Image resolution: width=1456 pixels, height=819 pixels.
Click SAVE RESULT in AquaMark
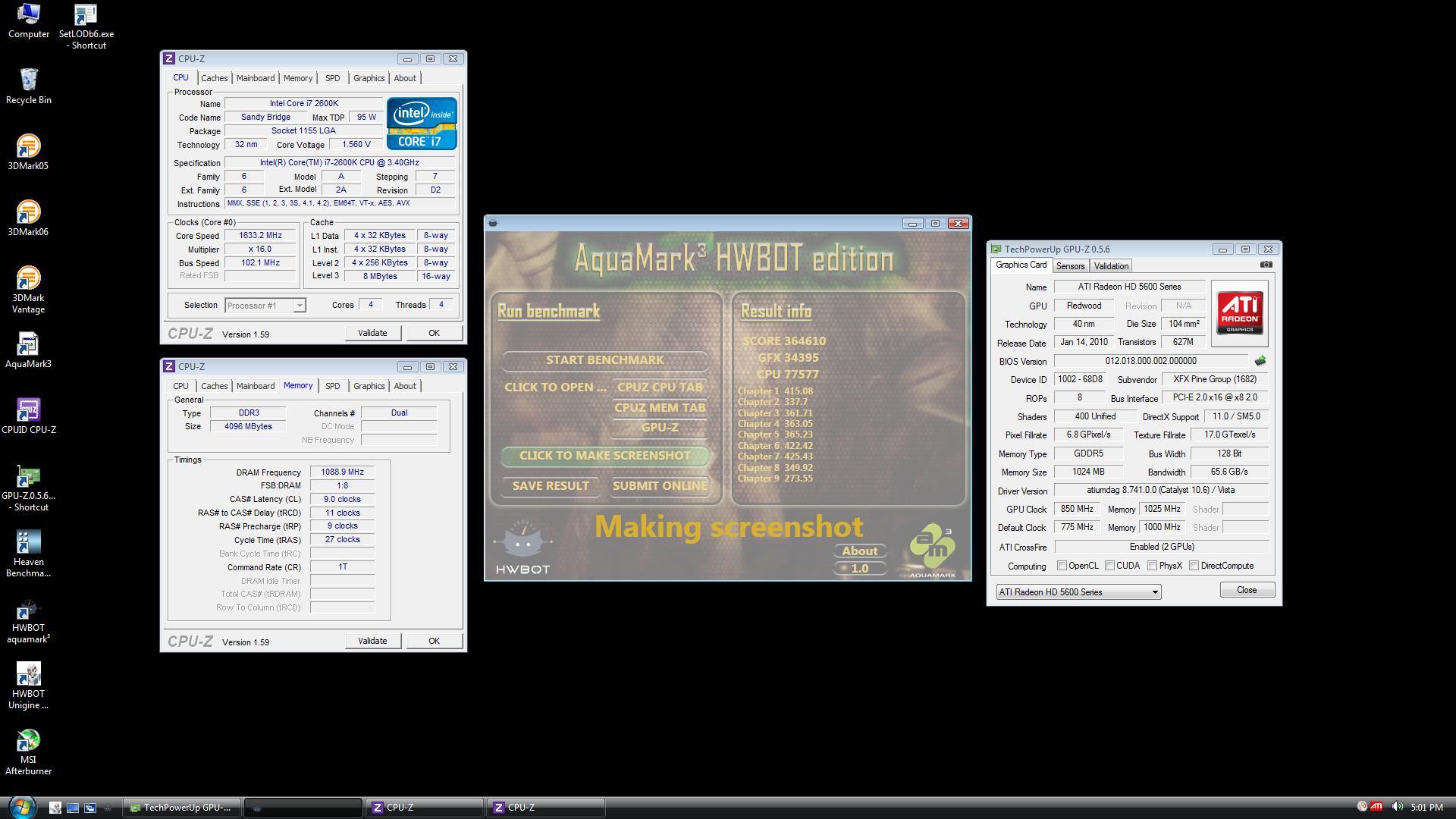(551, 486)
